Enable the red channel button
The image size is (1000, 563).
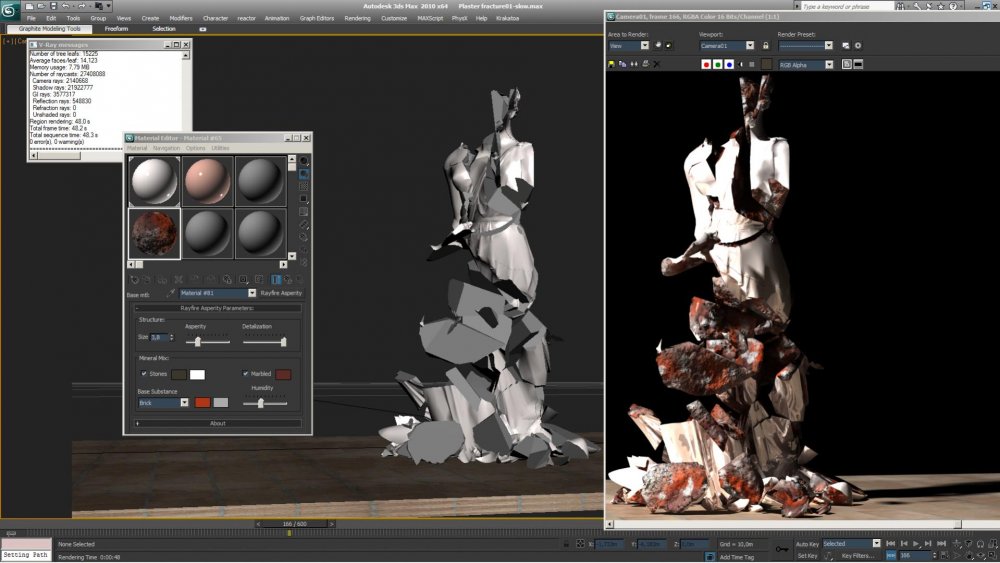click(x=705, y=65)
